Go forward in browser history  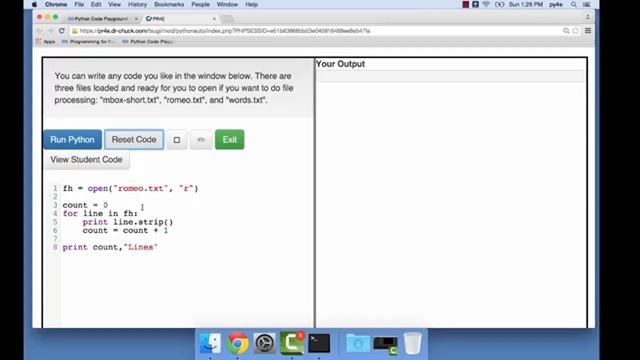pyautogui.click(x=50, y=31)
